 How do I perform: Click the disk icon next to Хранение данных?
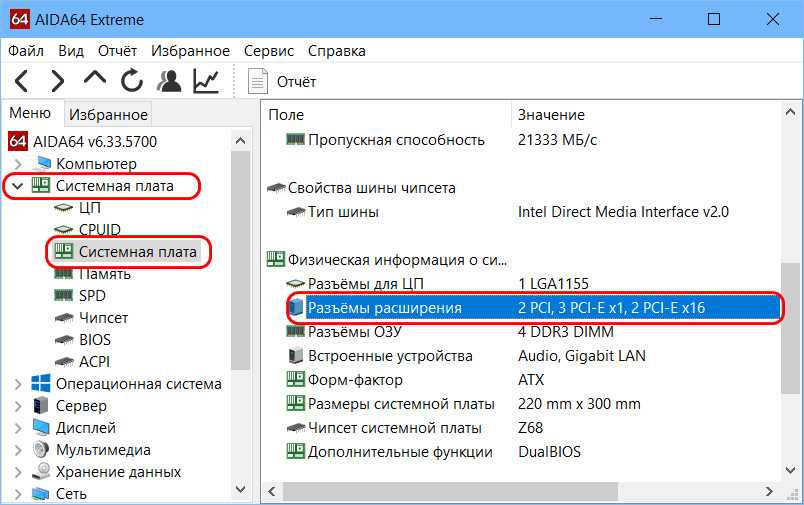(41, 472)
